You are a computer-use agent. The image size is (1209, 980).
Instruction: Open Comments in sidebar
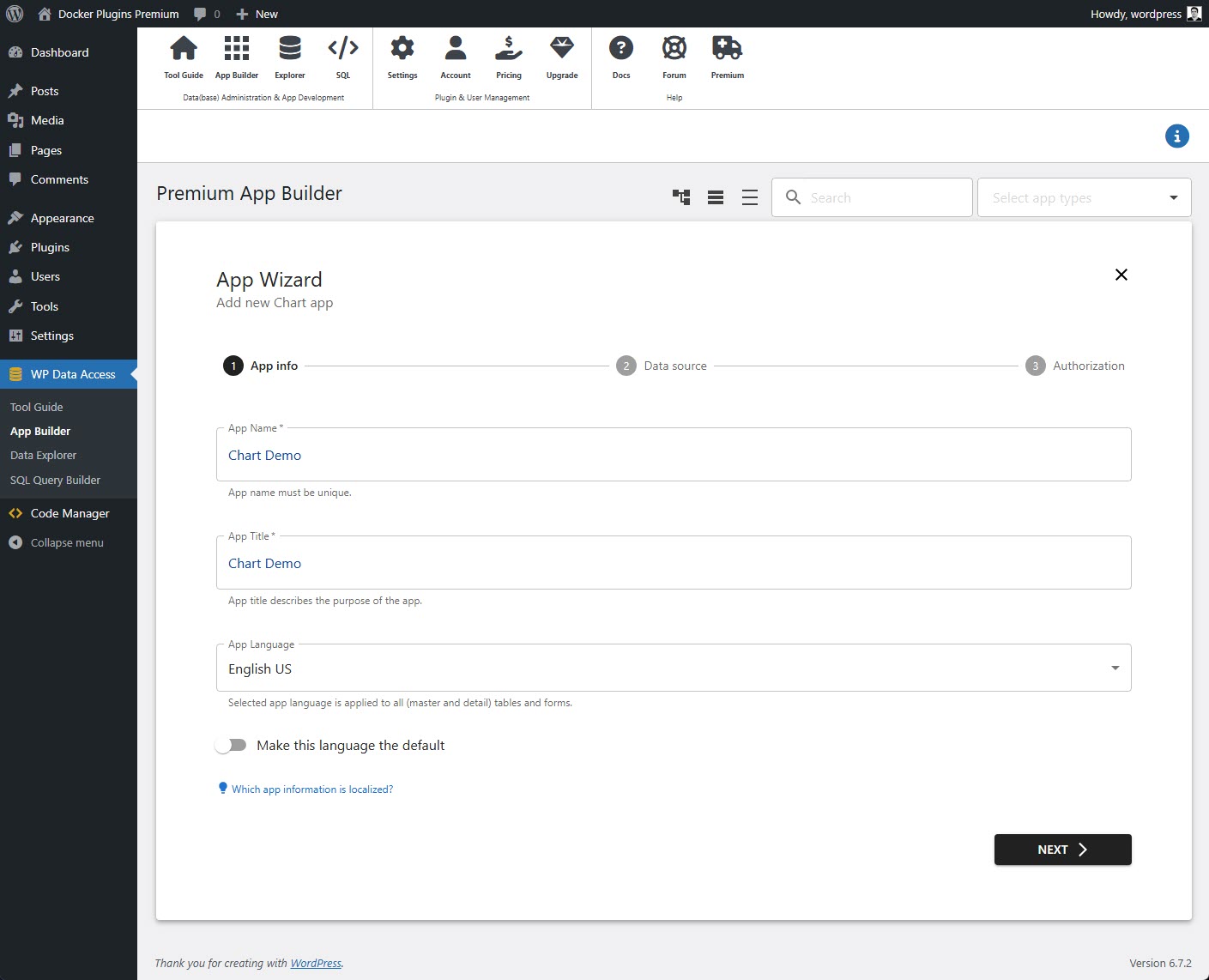(69, 179)
